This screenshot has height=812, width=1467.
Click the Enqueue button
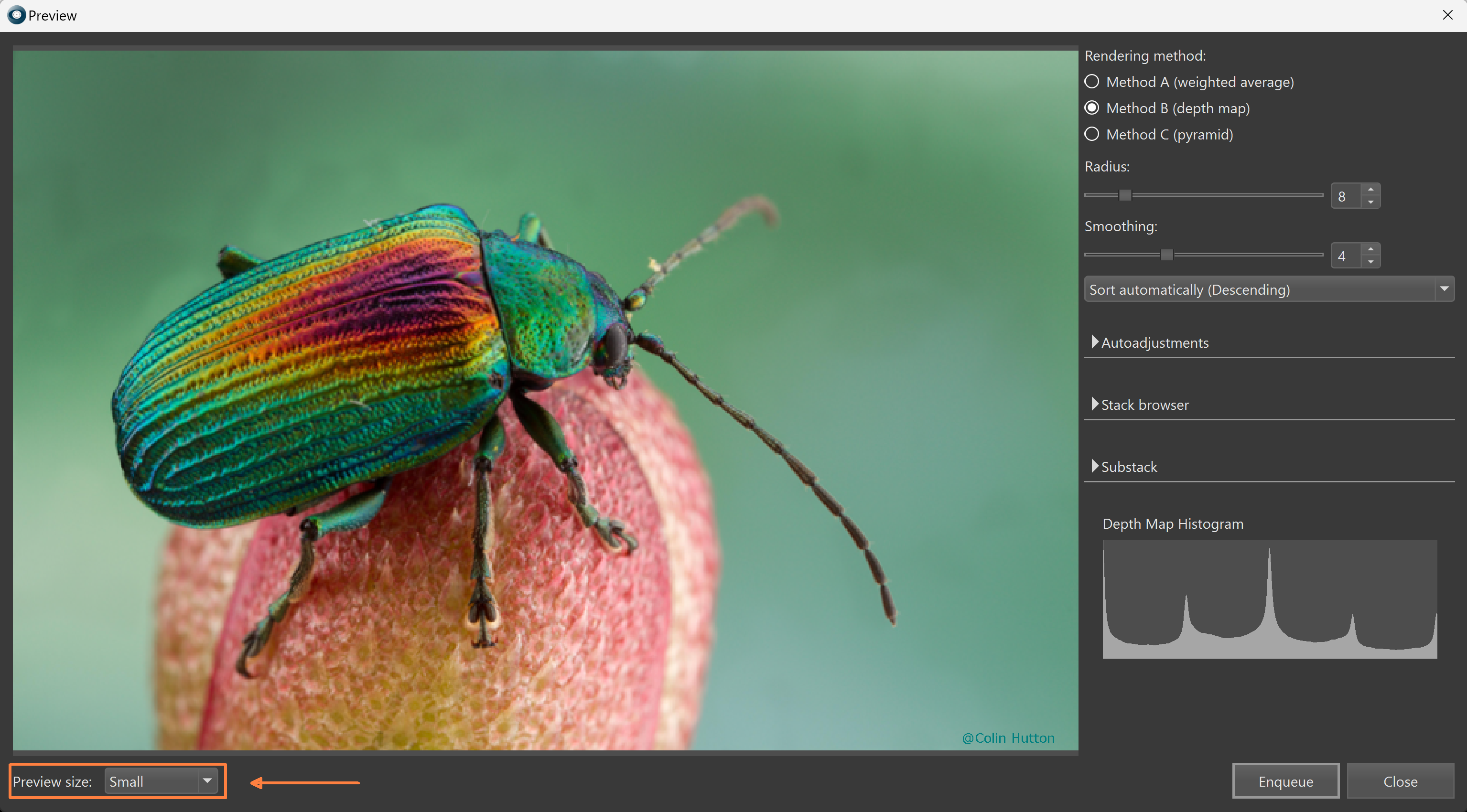[1285, 781]
